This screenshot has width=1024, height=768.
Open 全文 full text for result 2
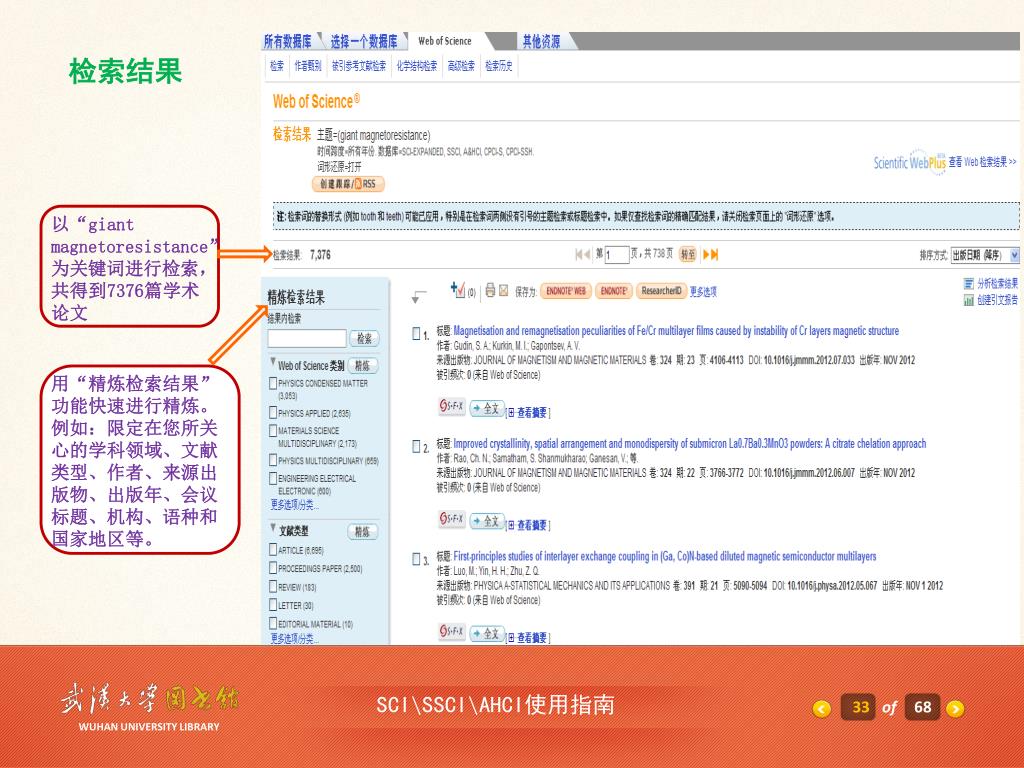click(487, 521)
